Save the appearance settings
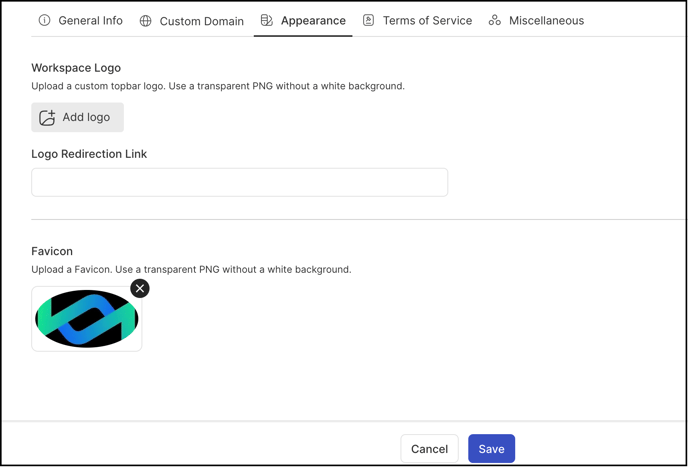The width and height of the screenshot is (688, 467). tap(491, 449)
